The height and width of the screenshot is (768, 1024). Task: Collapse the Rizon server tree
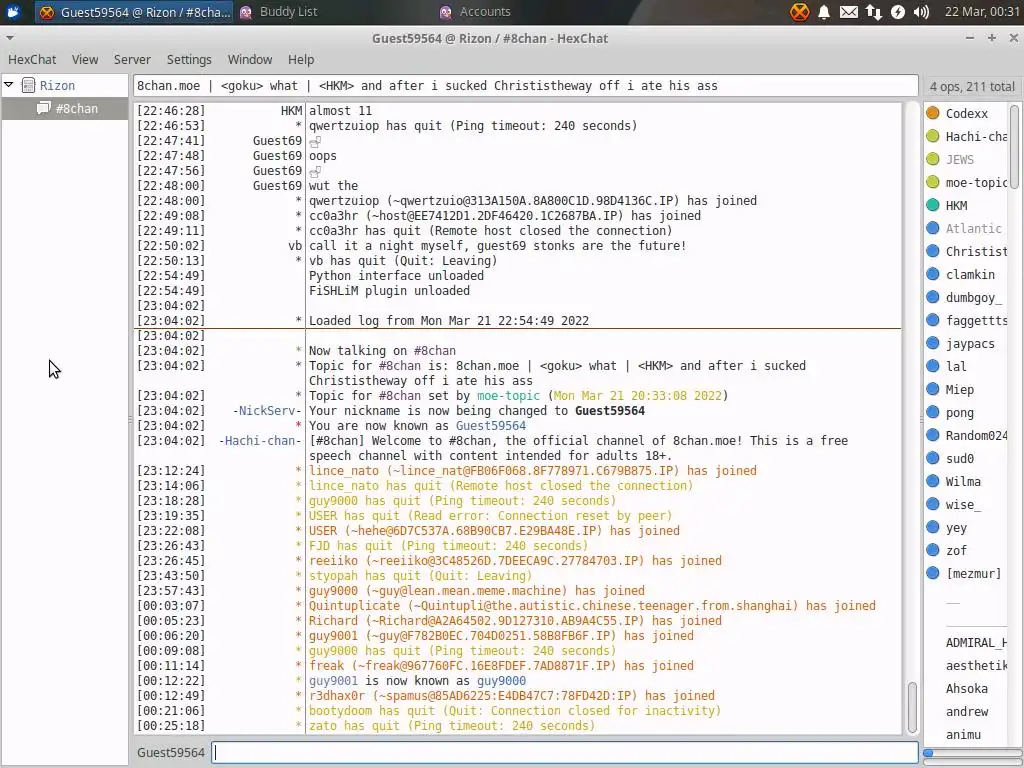[x=8, y=85]
